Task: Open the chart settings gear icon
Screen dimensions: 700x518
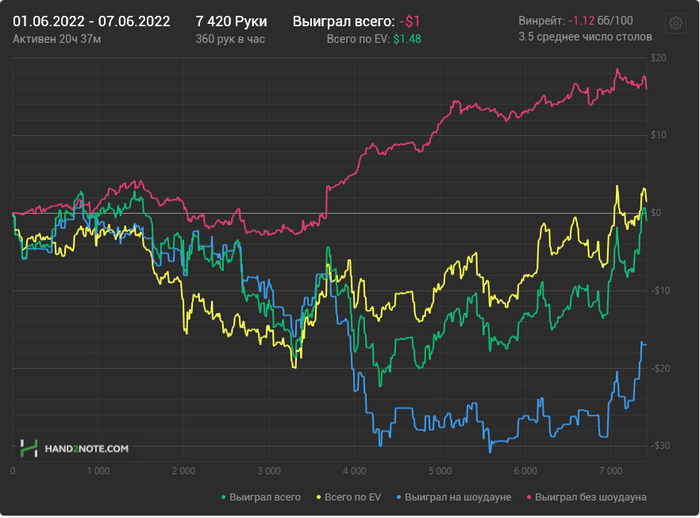Action: click(675, 23)
